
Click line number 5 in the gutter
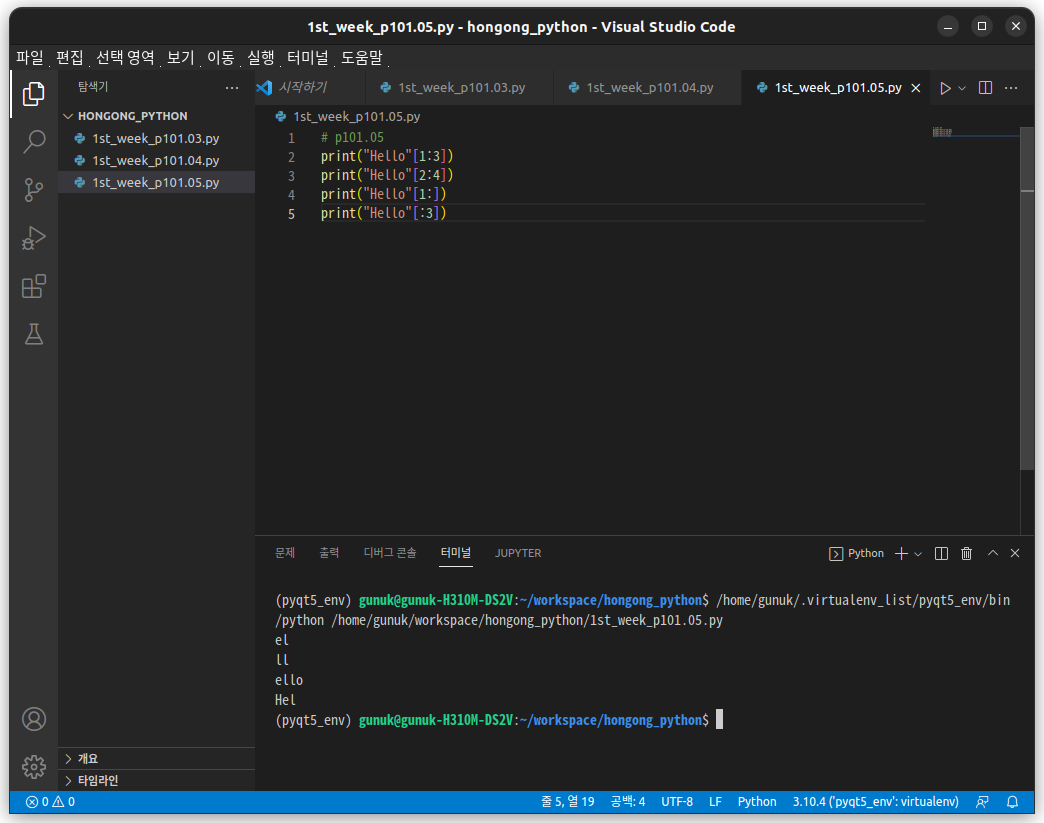pos(291,214)
